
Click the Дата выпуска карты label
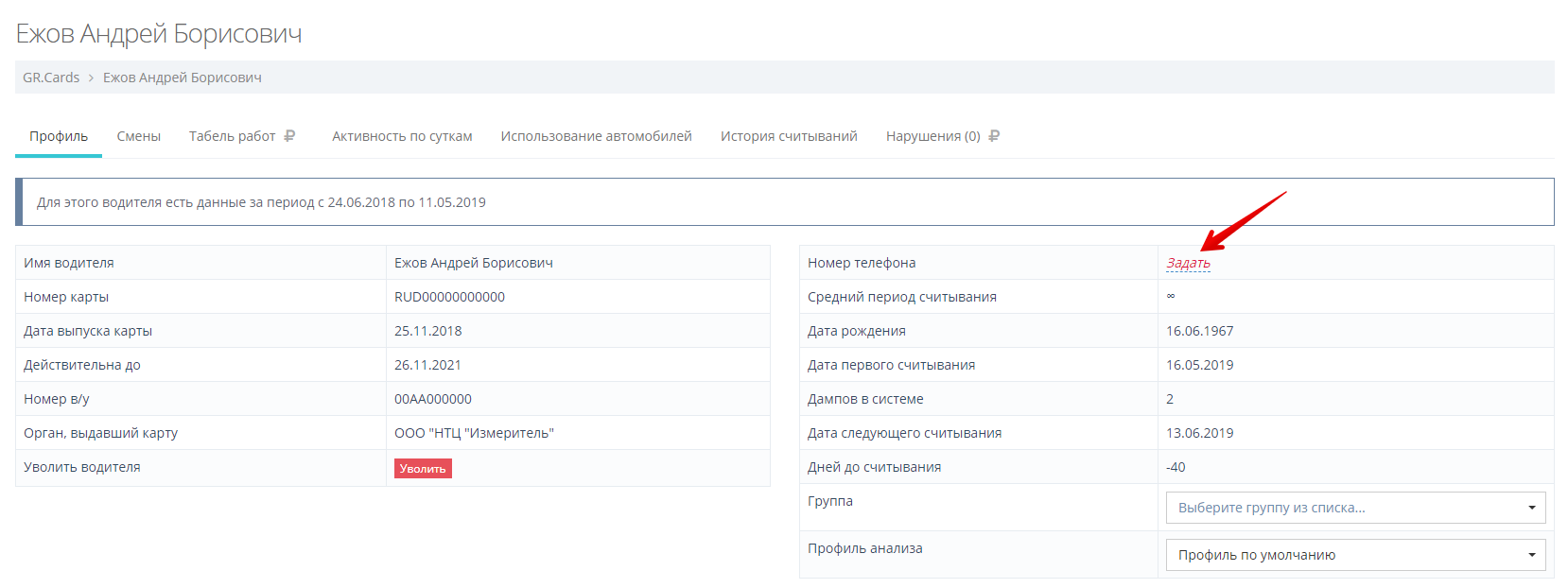coord(88,331)
